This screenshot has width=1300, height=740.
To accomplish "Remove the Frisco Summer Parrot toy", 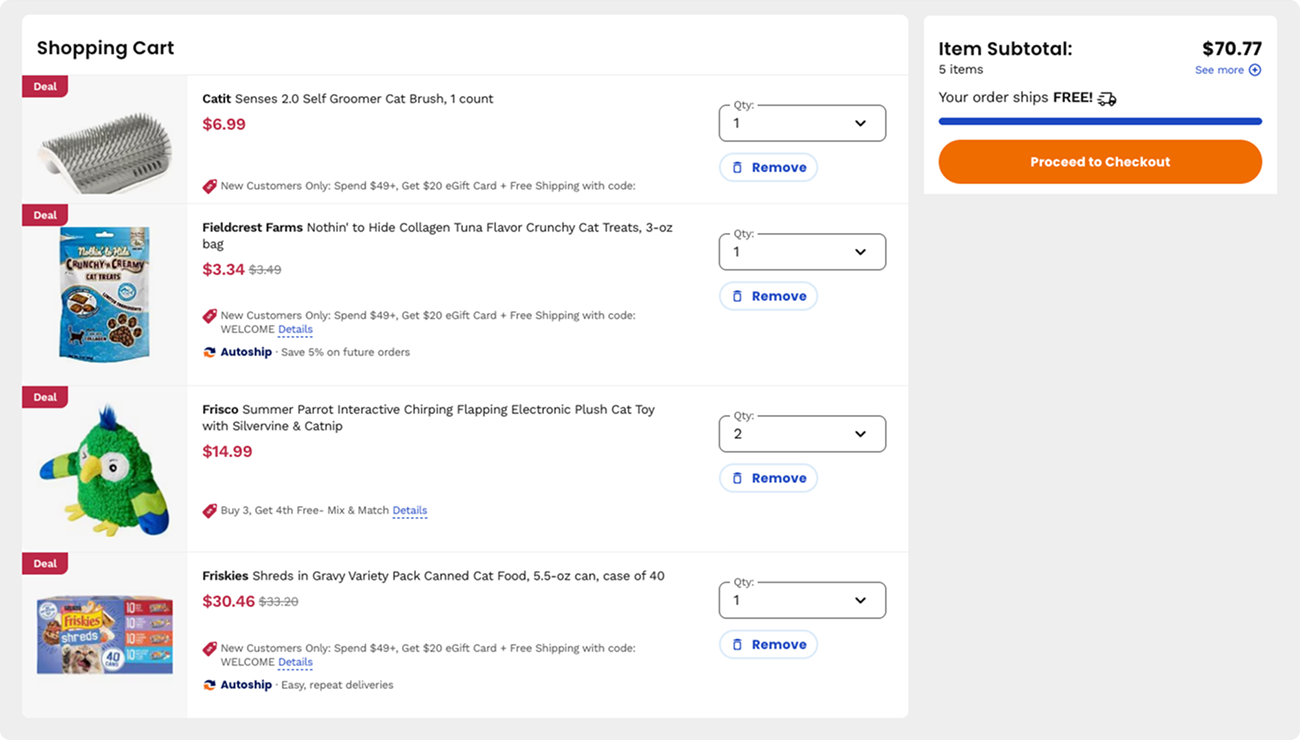I will point(768,478).
